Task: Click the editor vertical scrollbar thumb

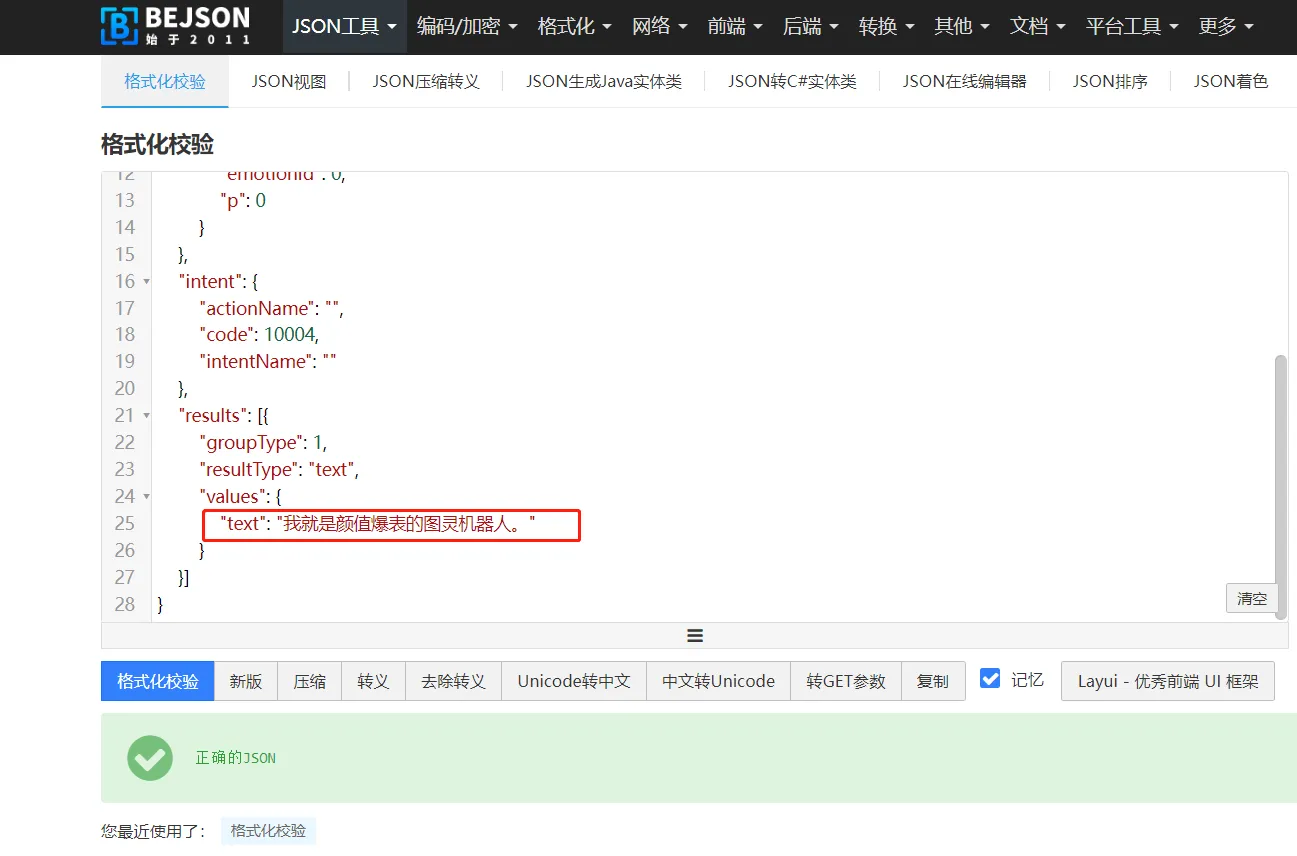Action: (x=1281, y=486)
